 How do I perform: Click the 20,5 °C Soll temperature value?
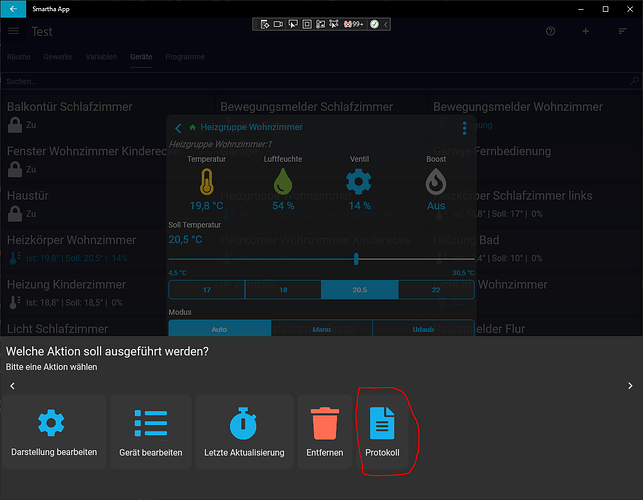pyautogui.click(x=185, y=240)
